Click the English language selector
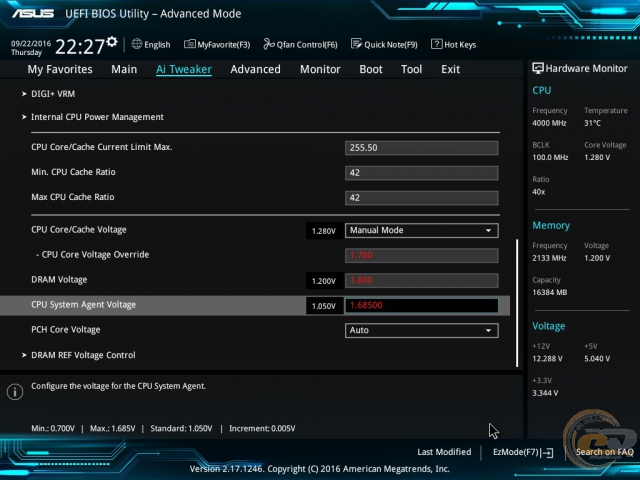Image resolution: width=640 pixels, height=480 pixels. point(151,44)
